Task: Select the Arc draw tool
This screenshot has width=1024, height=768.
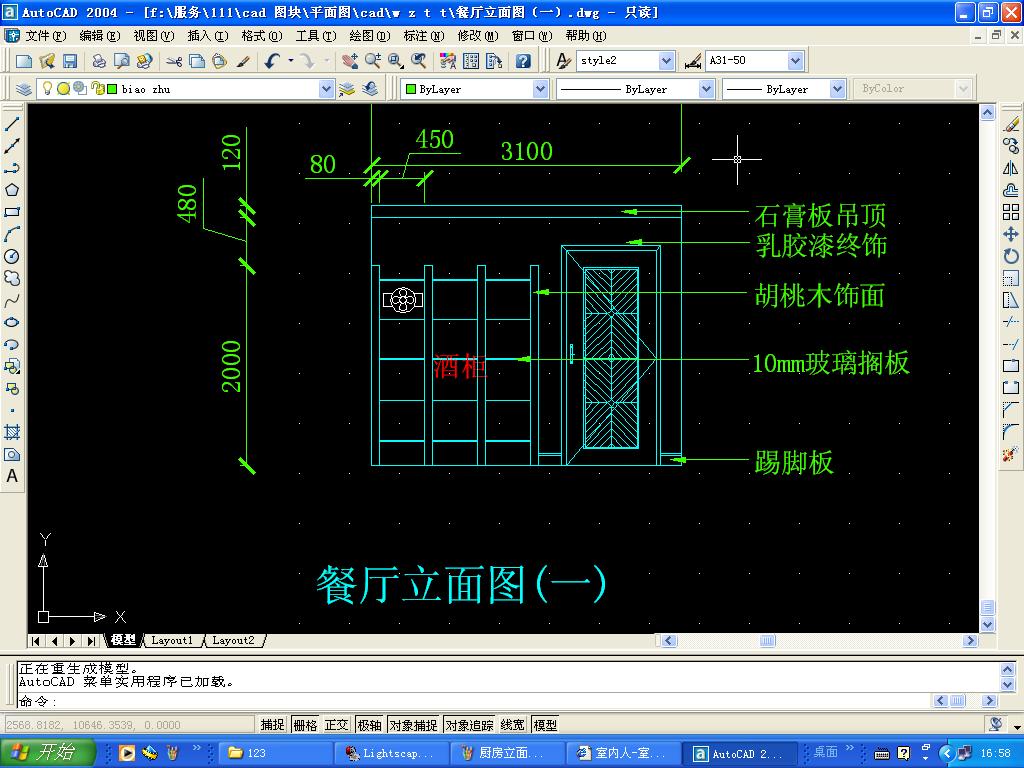Action: coord(12,234)
